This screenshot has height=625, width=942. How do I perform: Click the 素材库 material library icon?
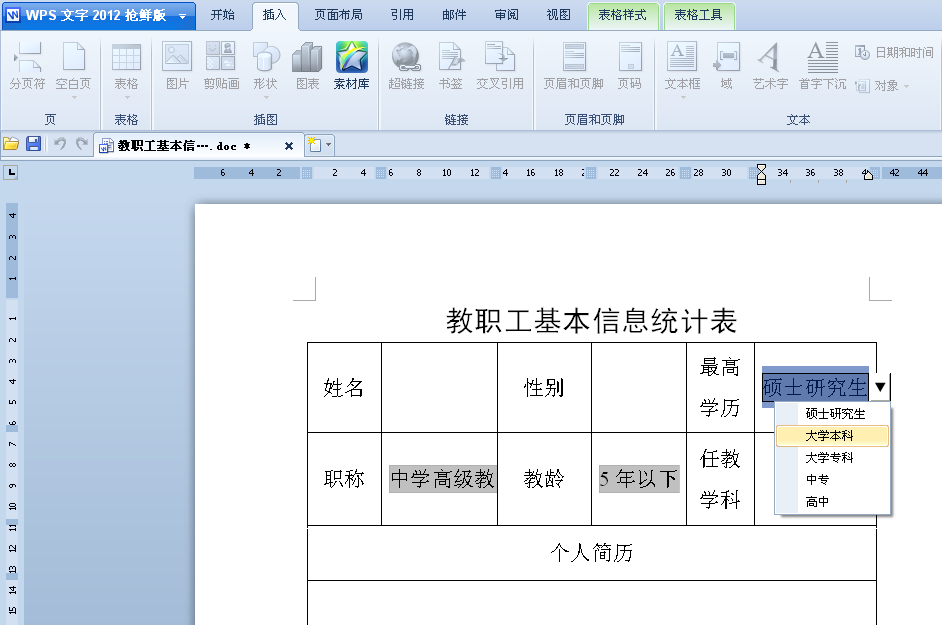[x=351, y=65]
